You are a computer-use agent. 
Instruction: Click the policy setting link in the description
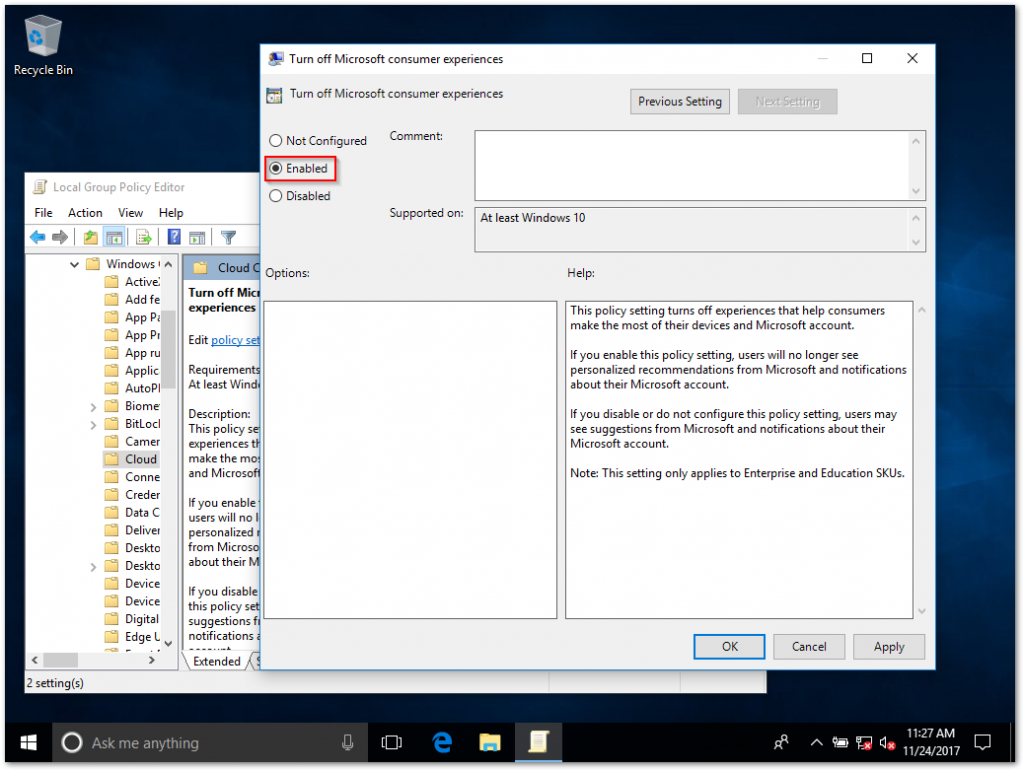(x=234, y=340)
